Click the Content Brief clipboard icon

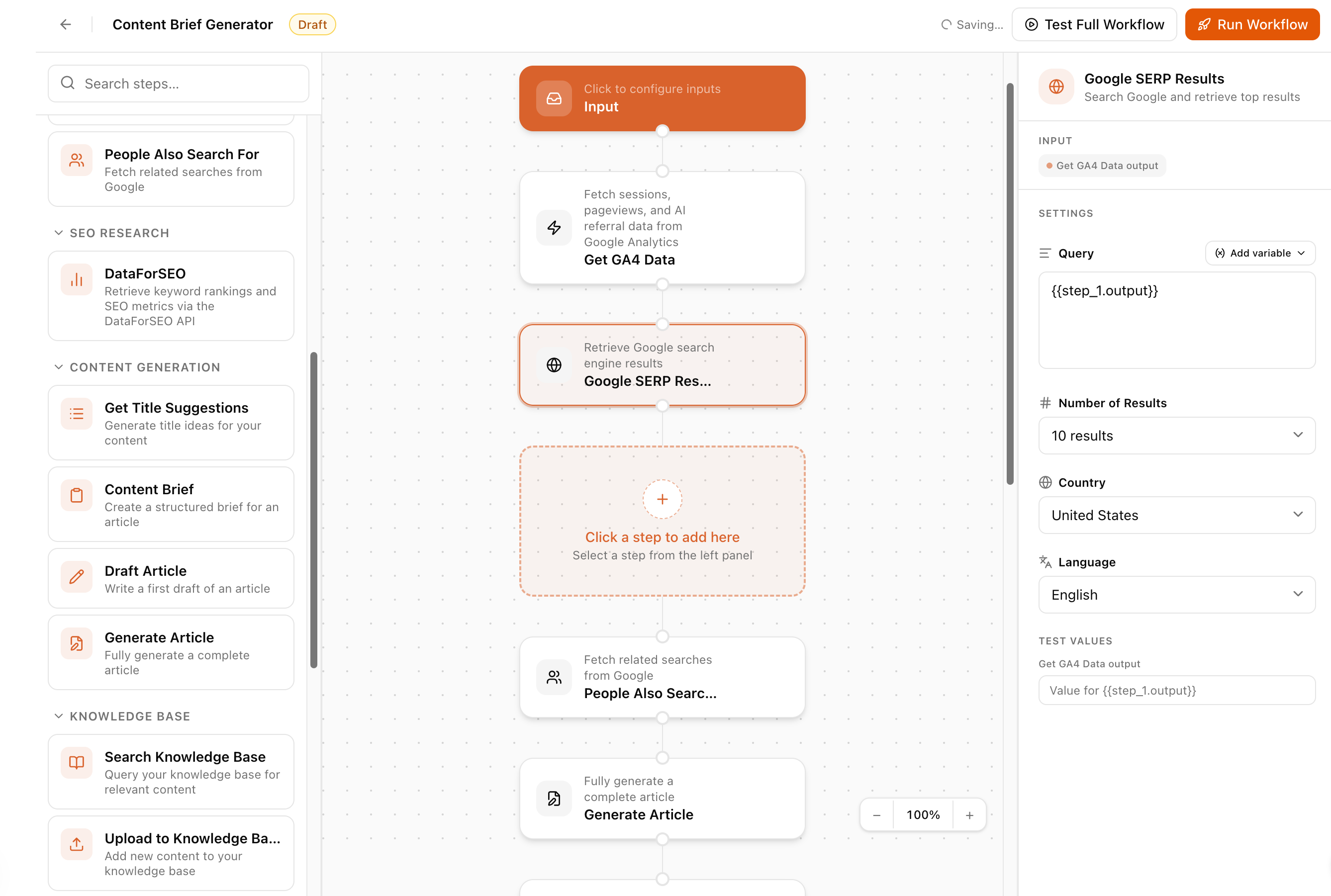point(76,495)
